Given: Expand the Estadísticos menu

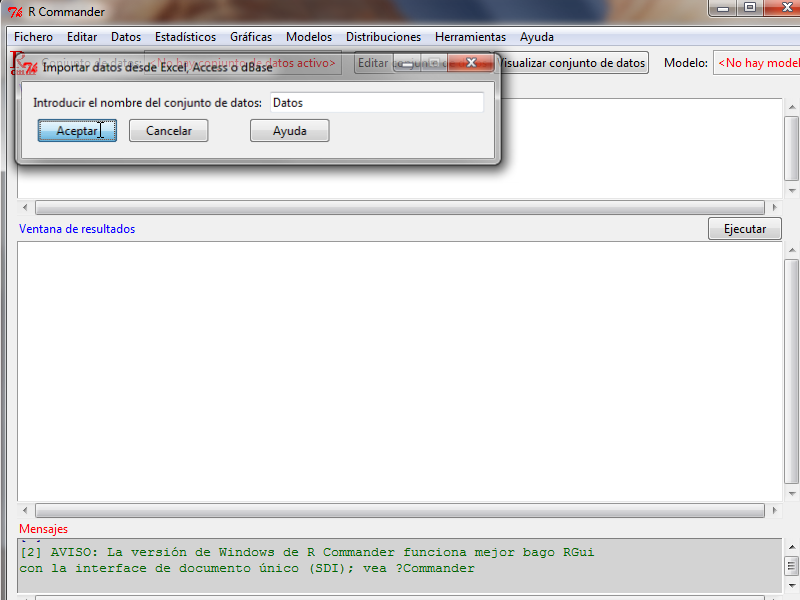Looking at the screenshot, I should click(185, 37).
